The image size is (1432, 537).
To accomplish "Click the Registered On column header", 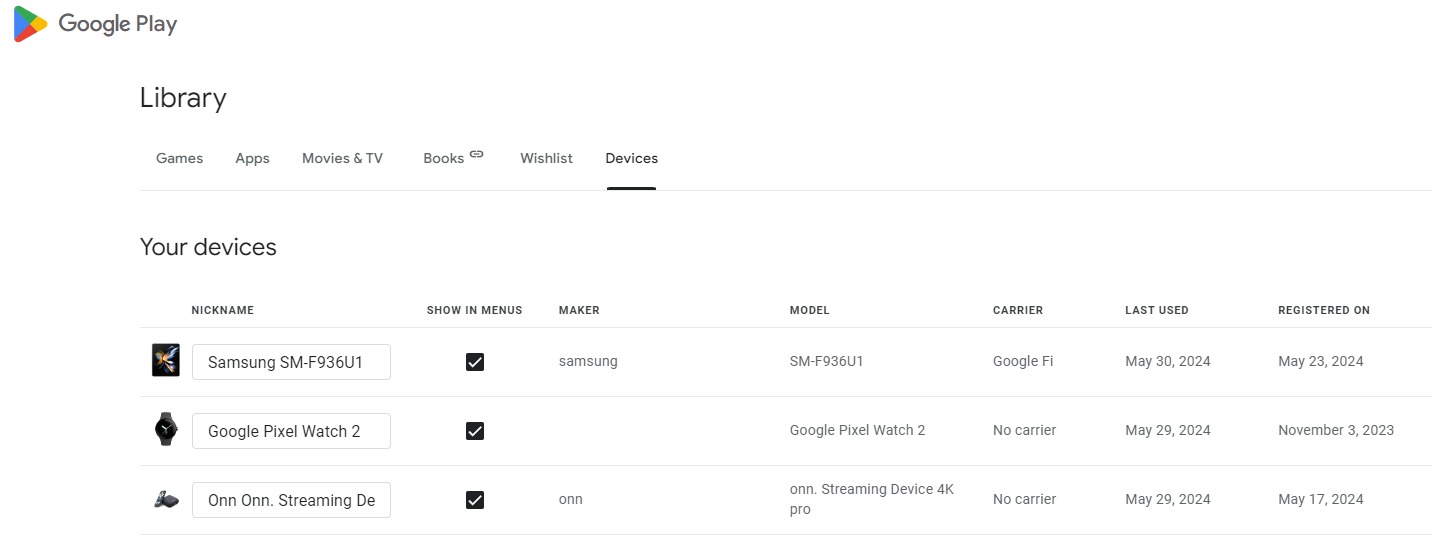I will (1323, 310).
